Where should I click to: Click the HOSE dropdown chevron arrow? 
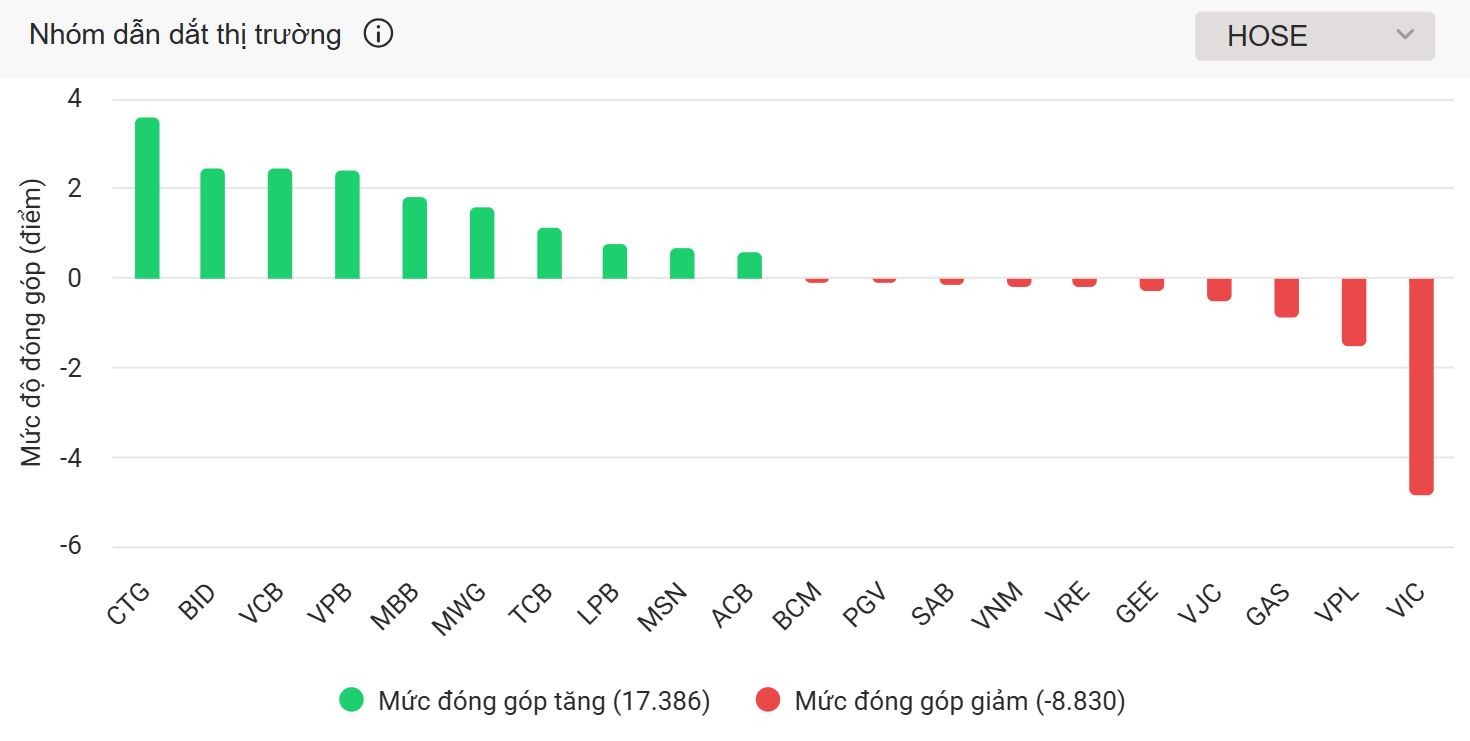click(x=1405, y=35)
